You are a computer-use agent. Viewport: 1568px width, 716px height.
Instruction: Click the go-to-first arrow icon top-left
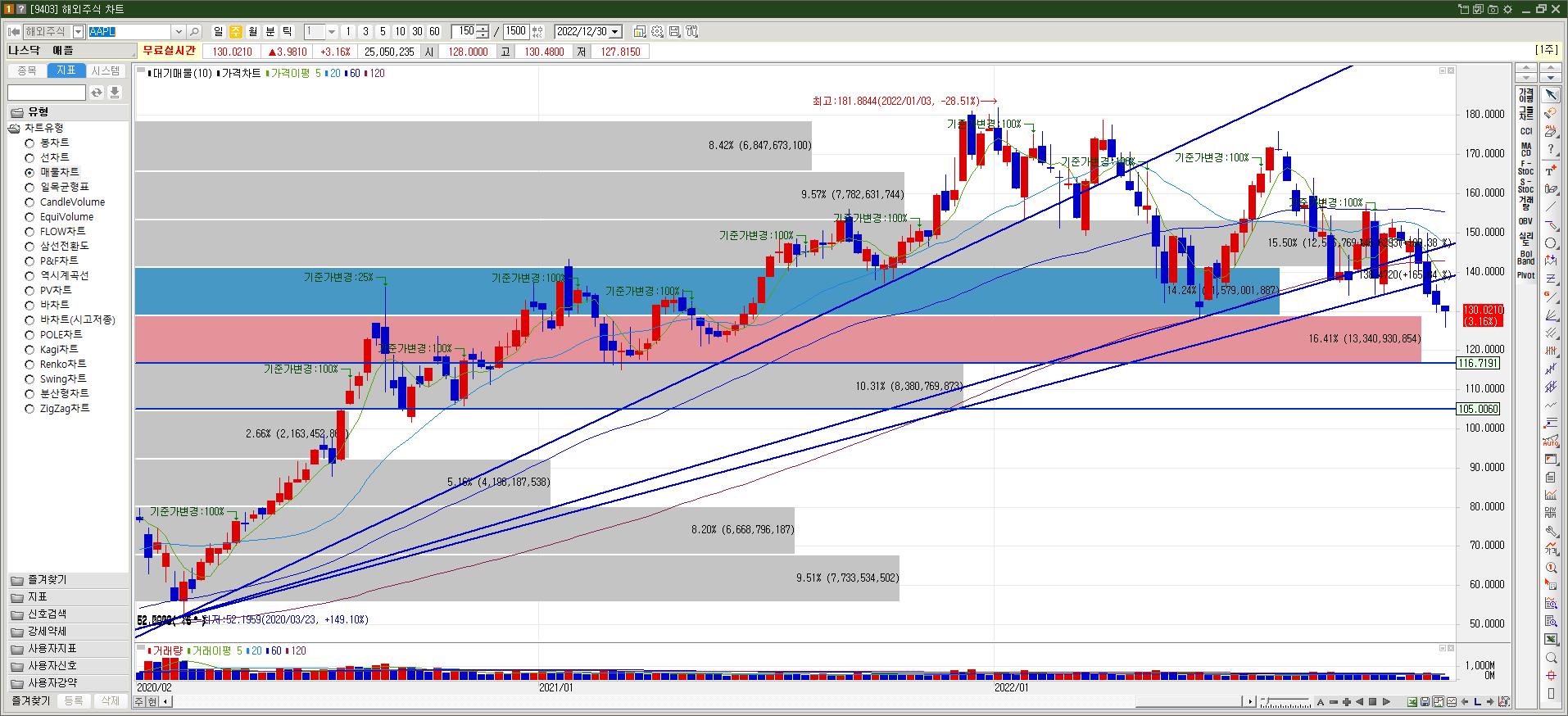click(14, 32)
